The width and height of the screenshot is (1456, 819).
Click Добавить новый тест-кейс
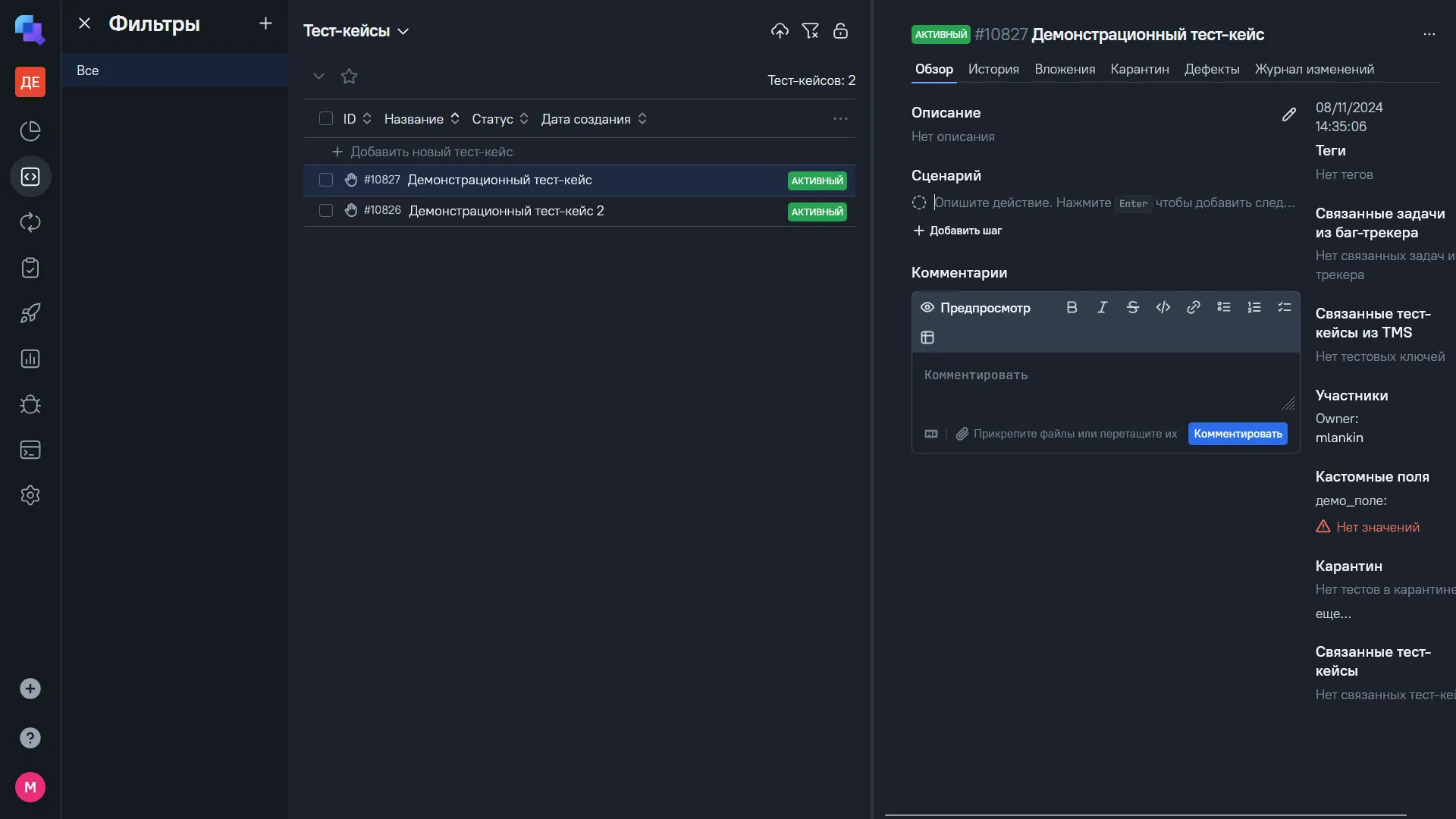tap(422, 152)
